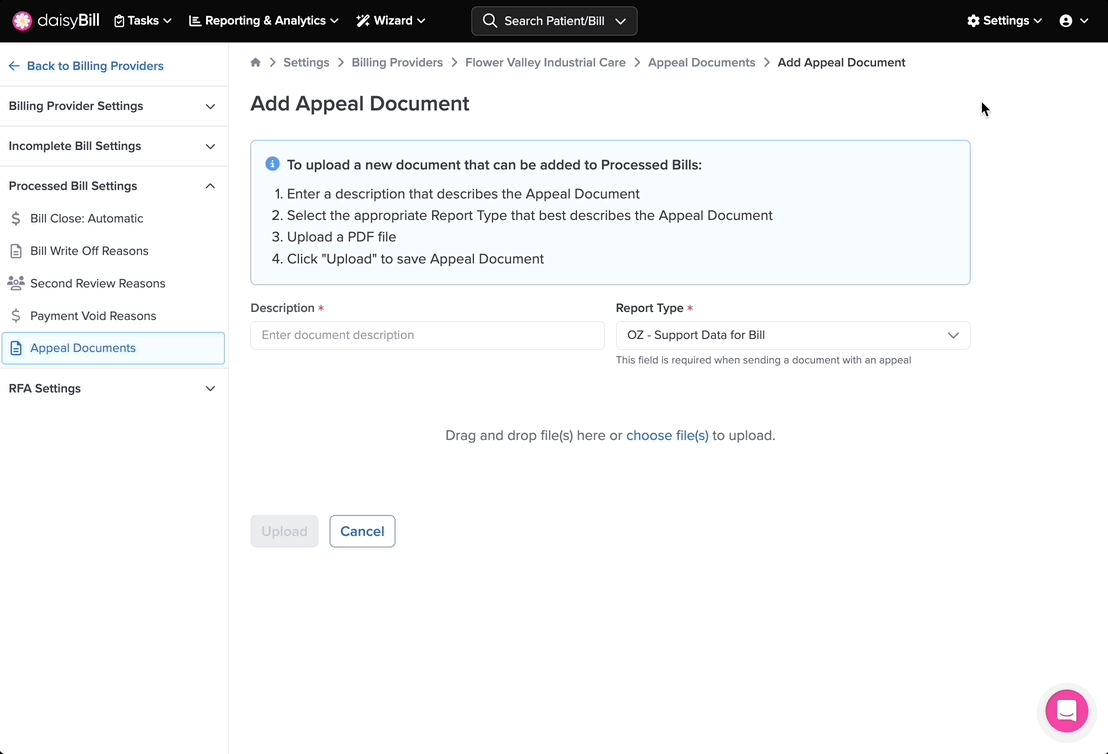The image size is (1108, 754).
Task: Open the Tasks menu
Action: (x=143, y=21)
